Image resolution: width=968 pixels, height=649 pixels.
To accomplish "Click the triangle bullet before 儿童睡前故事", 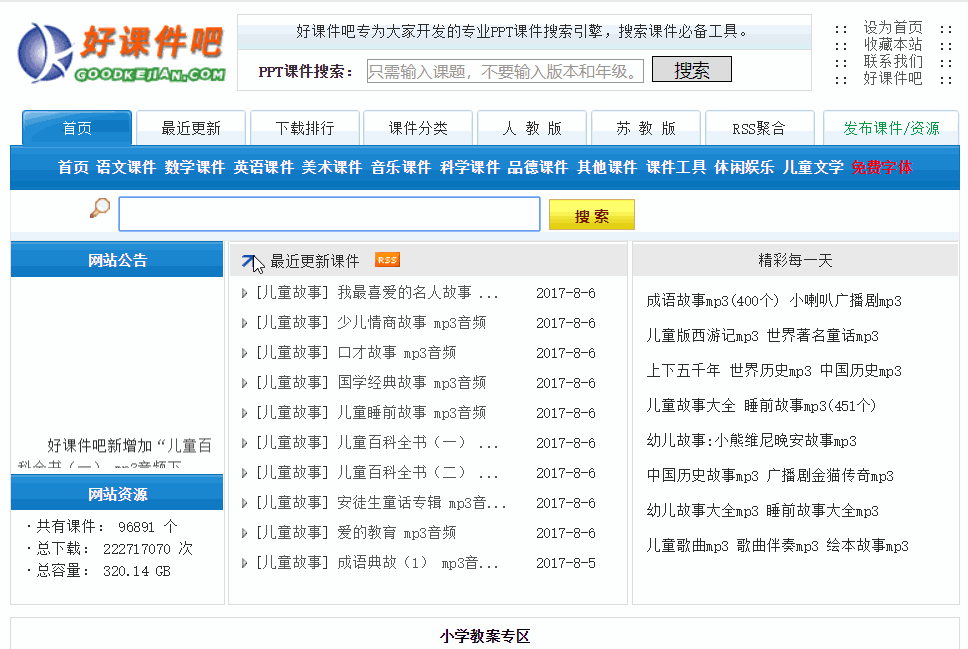I will coord(244,413).
